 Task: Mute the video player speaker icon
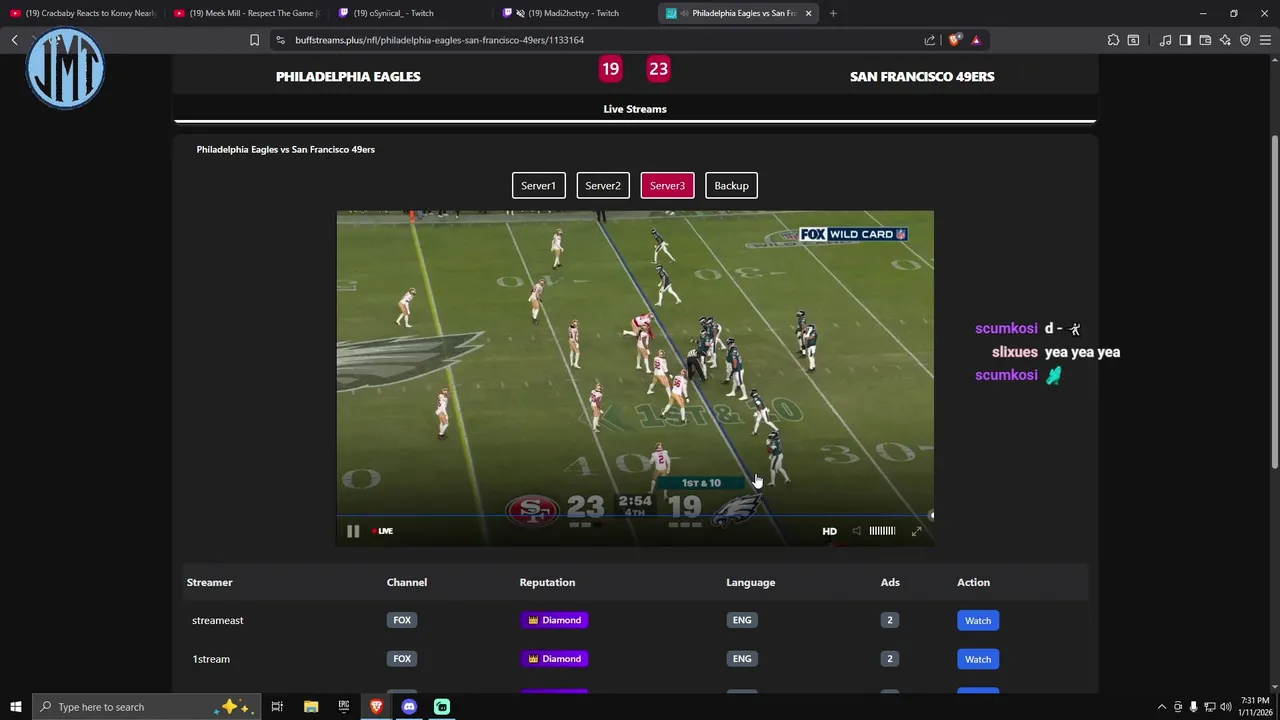pyautogui.click(x=856, y=531)
